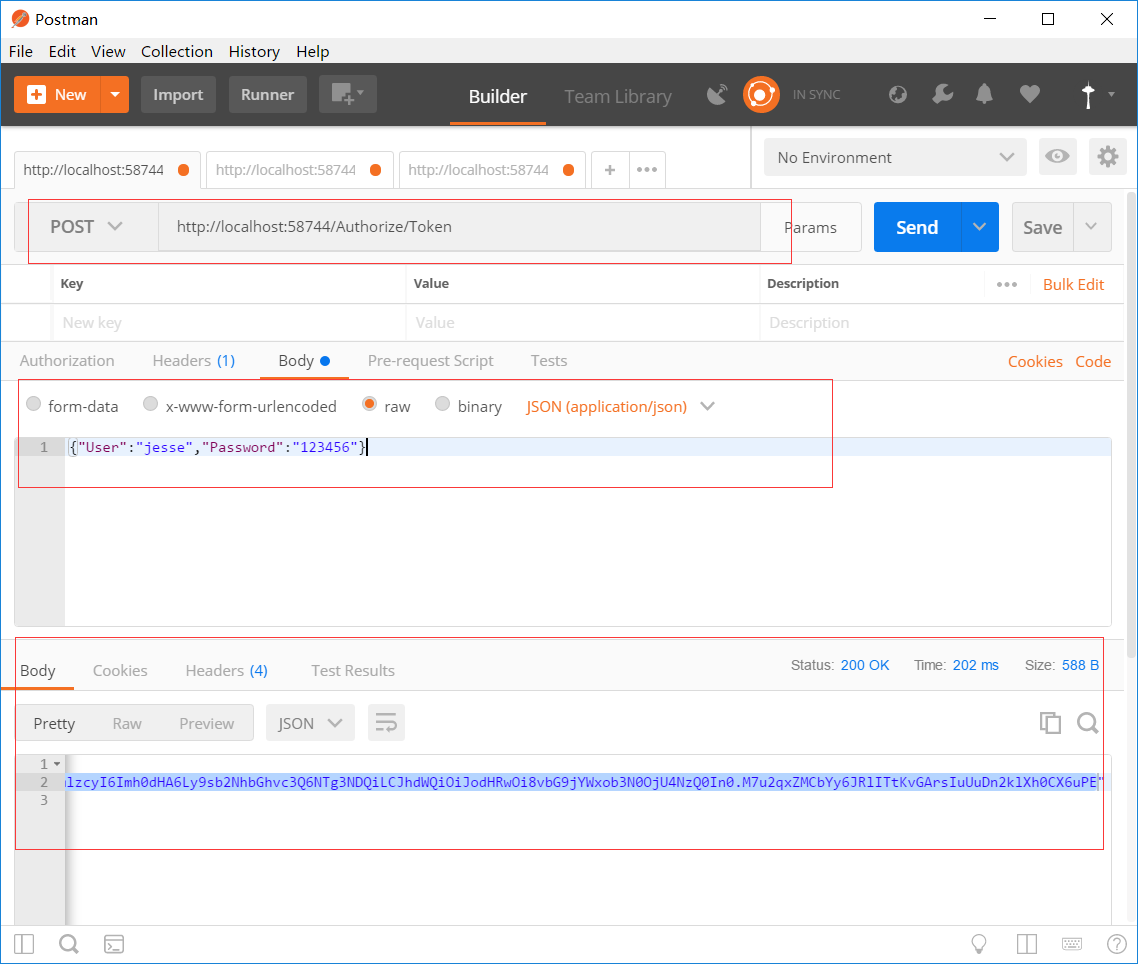
Task: Click the blue Send button
Action: (x=917, y=226)
